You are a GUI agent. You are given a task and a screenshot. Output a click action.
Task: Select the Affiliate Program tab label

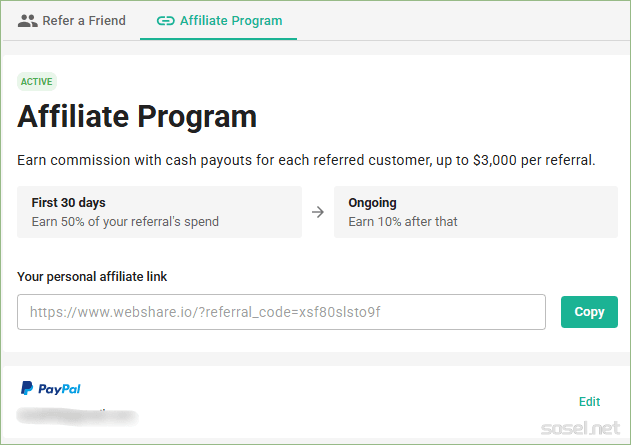[231, 20]
